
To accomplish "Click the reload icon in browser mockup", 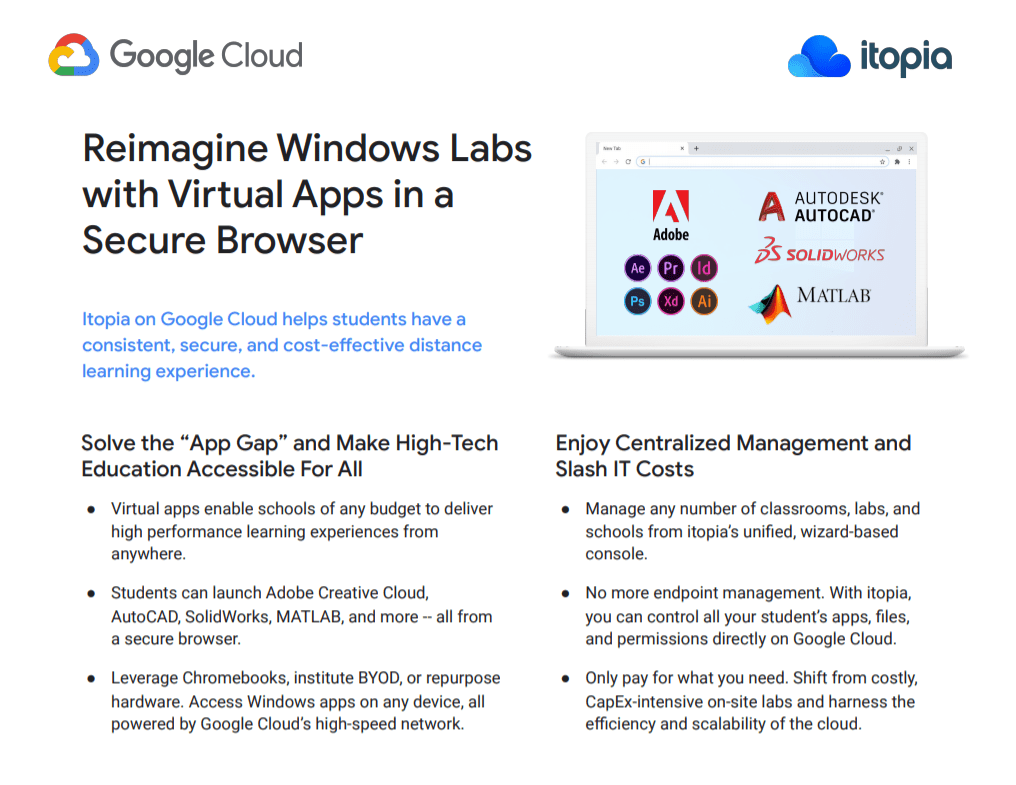I will tap(628, 161).
